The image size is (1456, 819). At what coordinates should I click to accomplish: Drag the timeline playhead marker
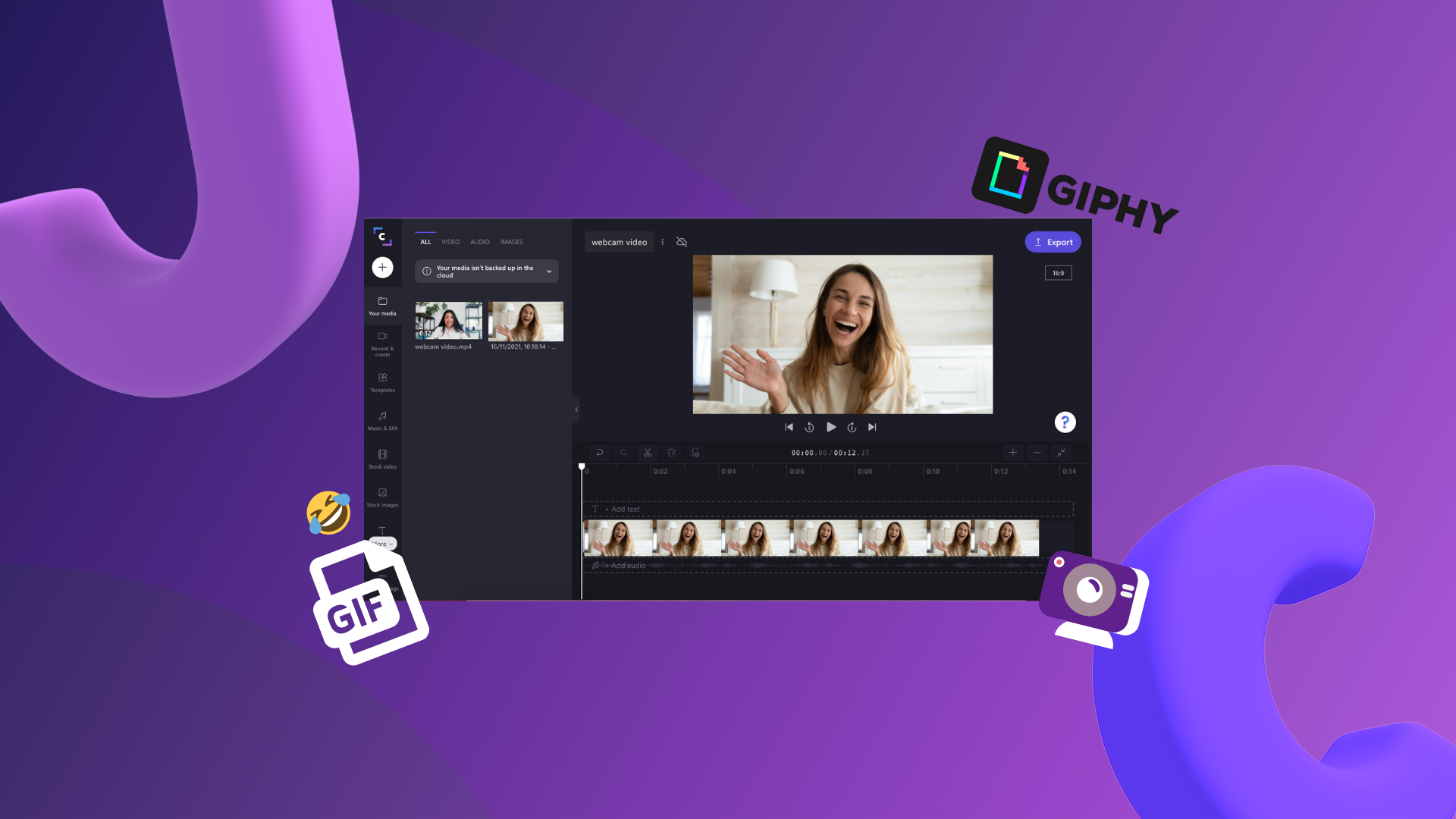pos(582,467)
